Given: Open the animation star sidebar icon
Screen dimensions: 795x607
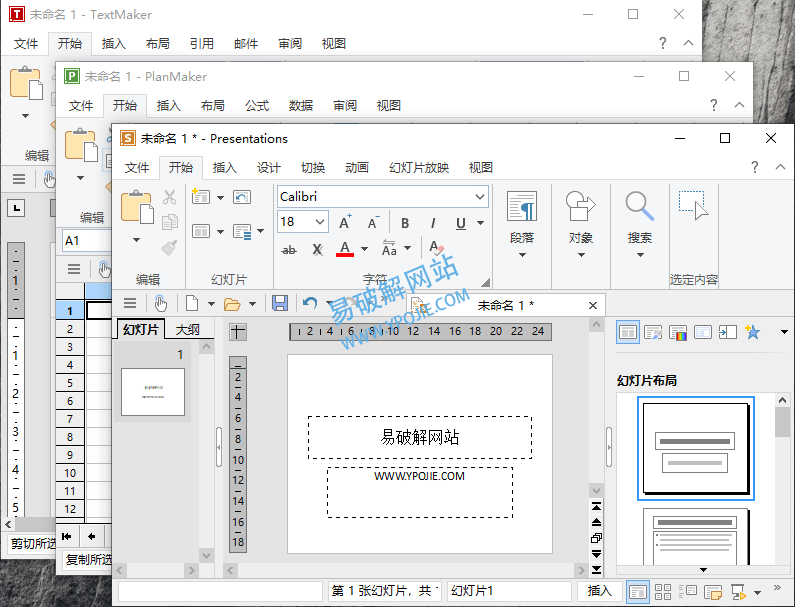Looking at the screenshot, I should [x=752, y=332].
